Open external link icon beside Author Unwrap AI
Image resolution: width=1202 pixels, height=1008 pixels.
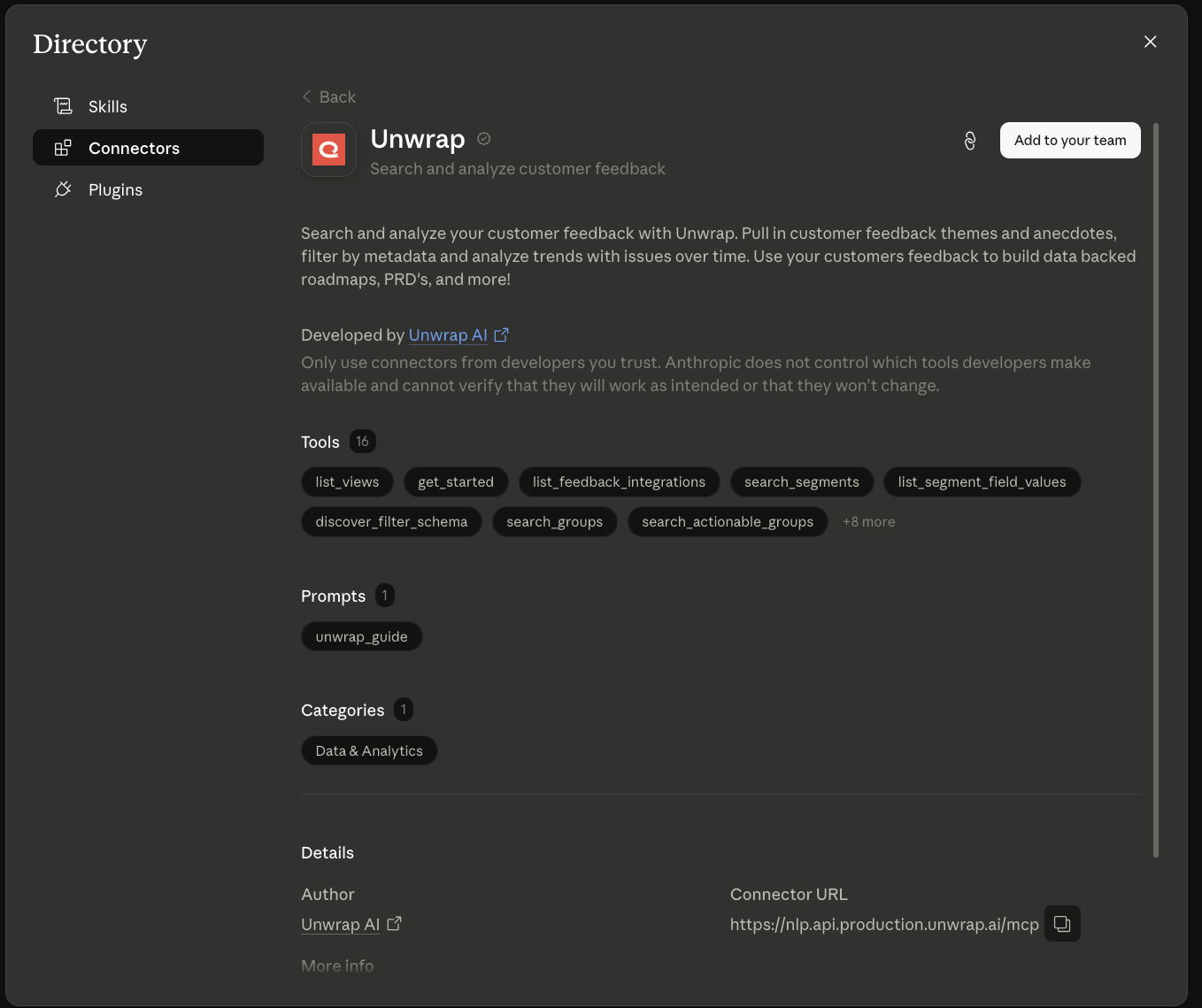tap(395, 924)
